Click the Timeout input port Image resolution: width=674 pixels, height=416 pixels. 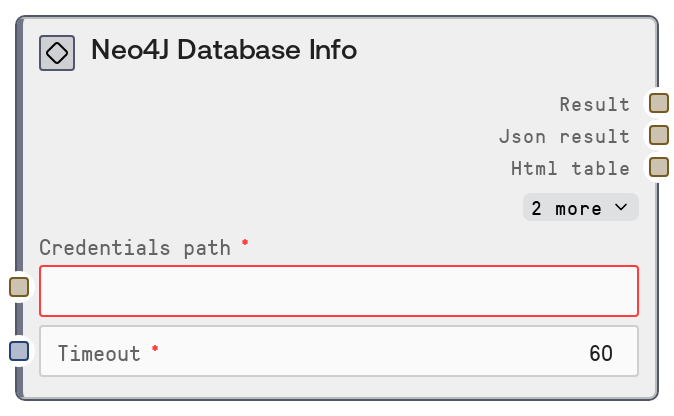coord(19,351)
